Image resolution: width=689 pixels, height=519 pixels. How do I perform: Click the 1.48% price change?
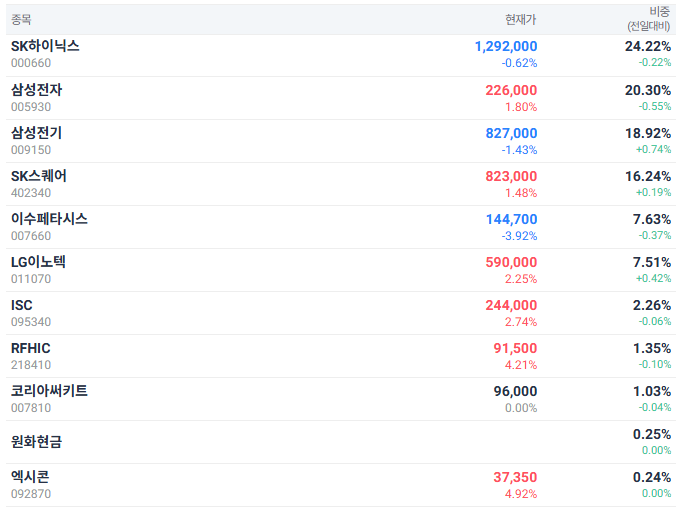pos(521,193)
